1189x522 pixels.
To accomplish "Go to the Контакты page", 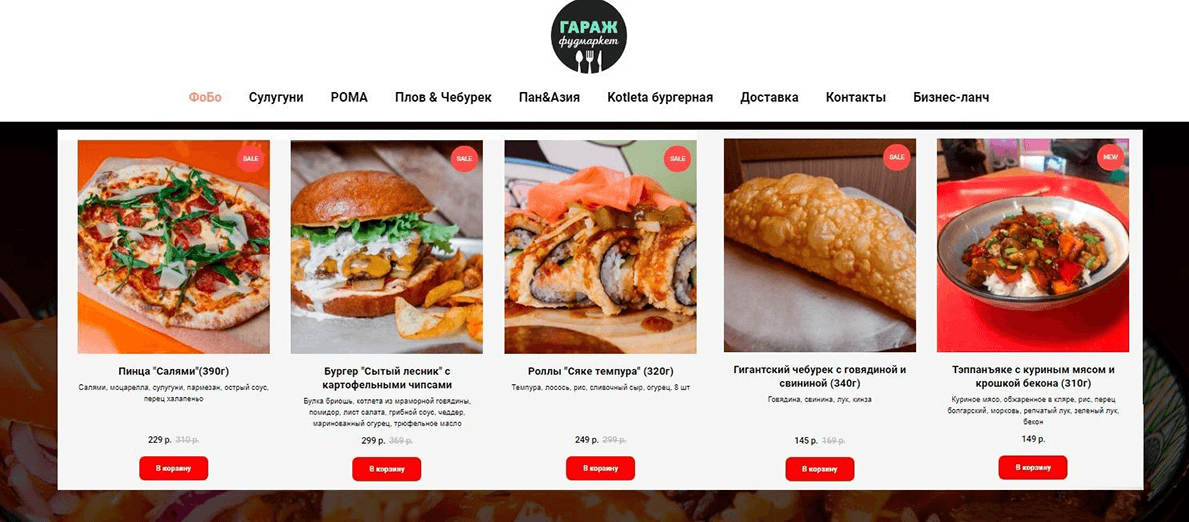I will tap(855, 97).
